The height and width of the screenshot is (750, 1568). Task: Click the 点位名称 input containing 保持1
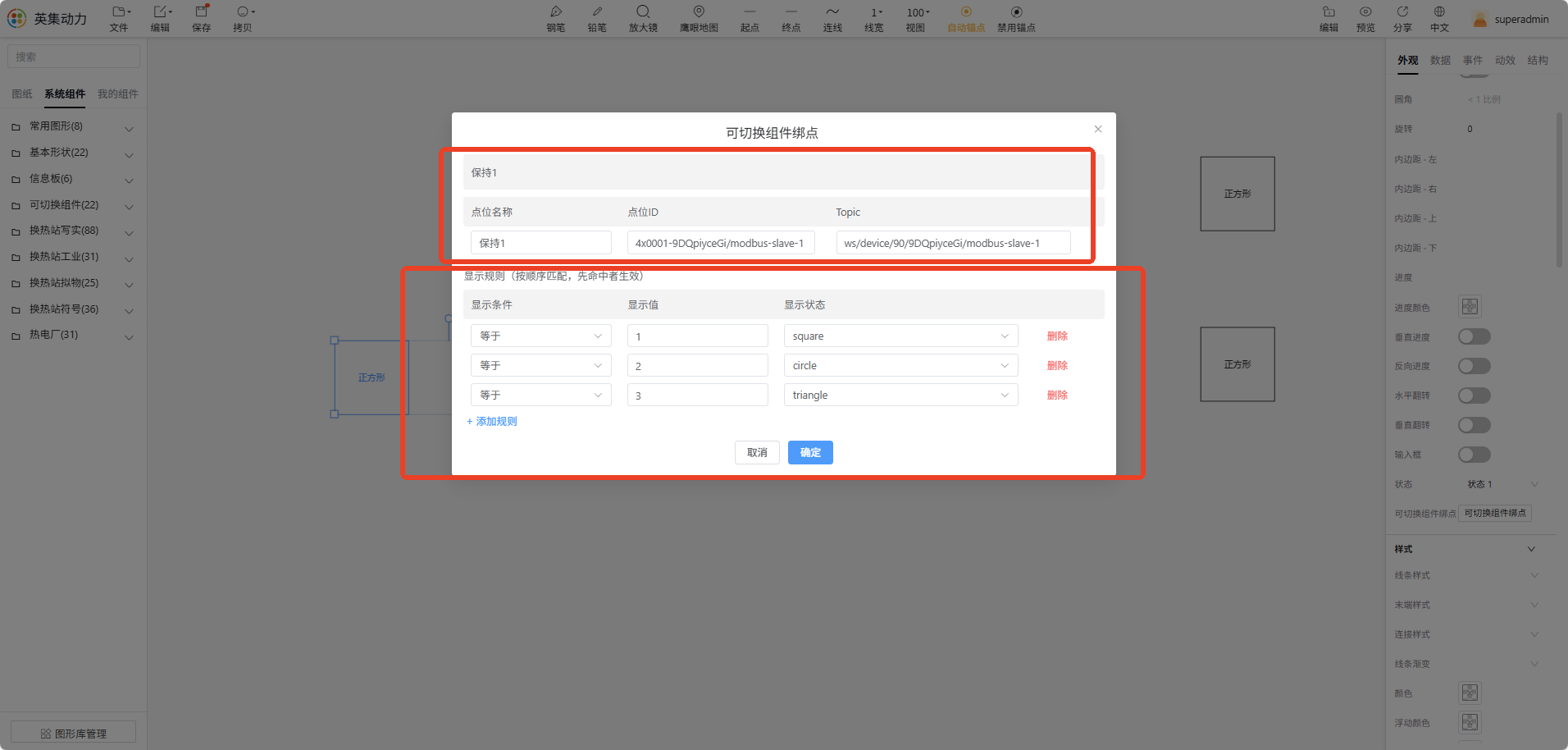541,243
